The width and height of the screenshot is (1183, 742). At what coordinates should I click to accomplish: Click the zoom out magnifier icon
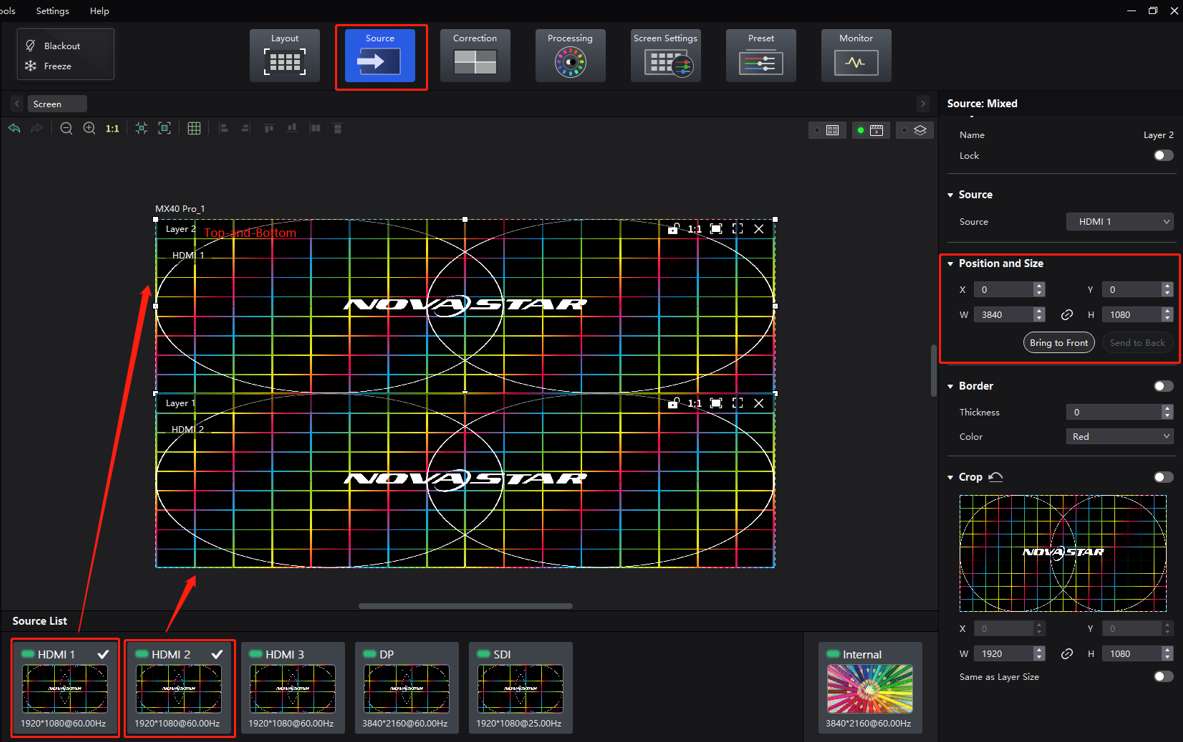tap(66, 128)
